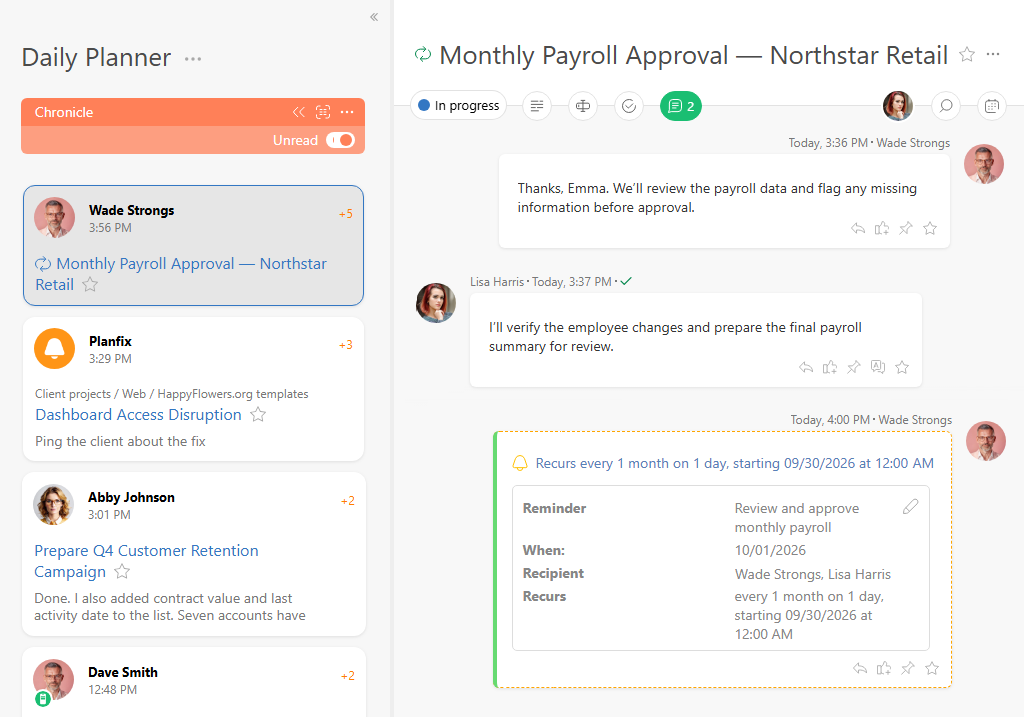The width and height of the screenshot is (1024, 717).
Task: Reply to Wade's 3:36 PM comment
Action: tap(858, 228)
